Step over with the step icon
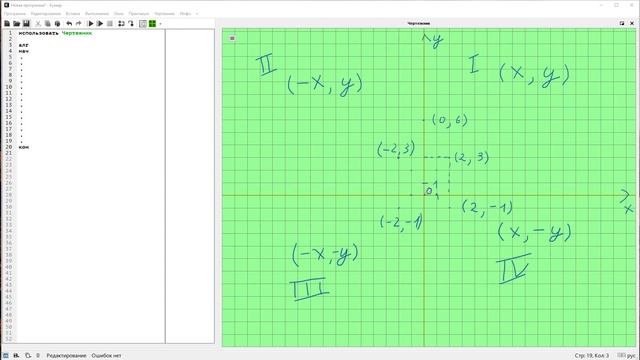The height and width of the screenshot is (360, 640). point(121,24)
